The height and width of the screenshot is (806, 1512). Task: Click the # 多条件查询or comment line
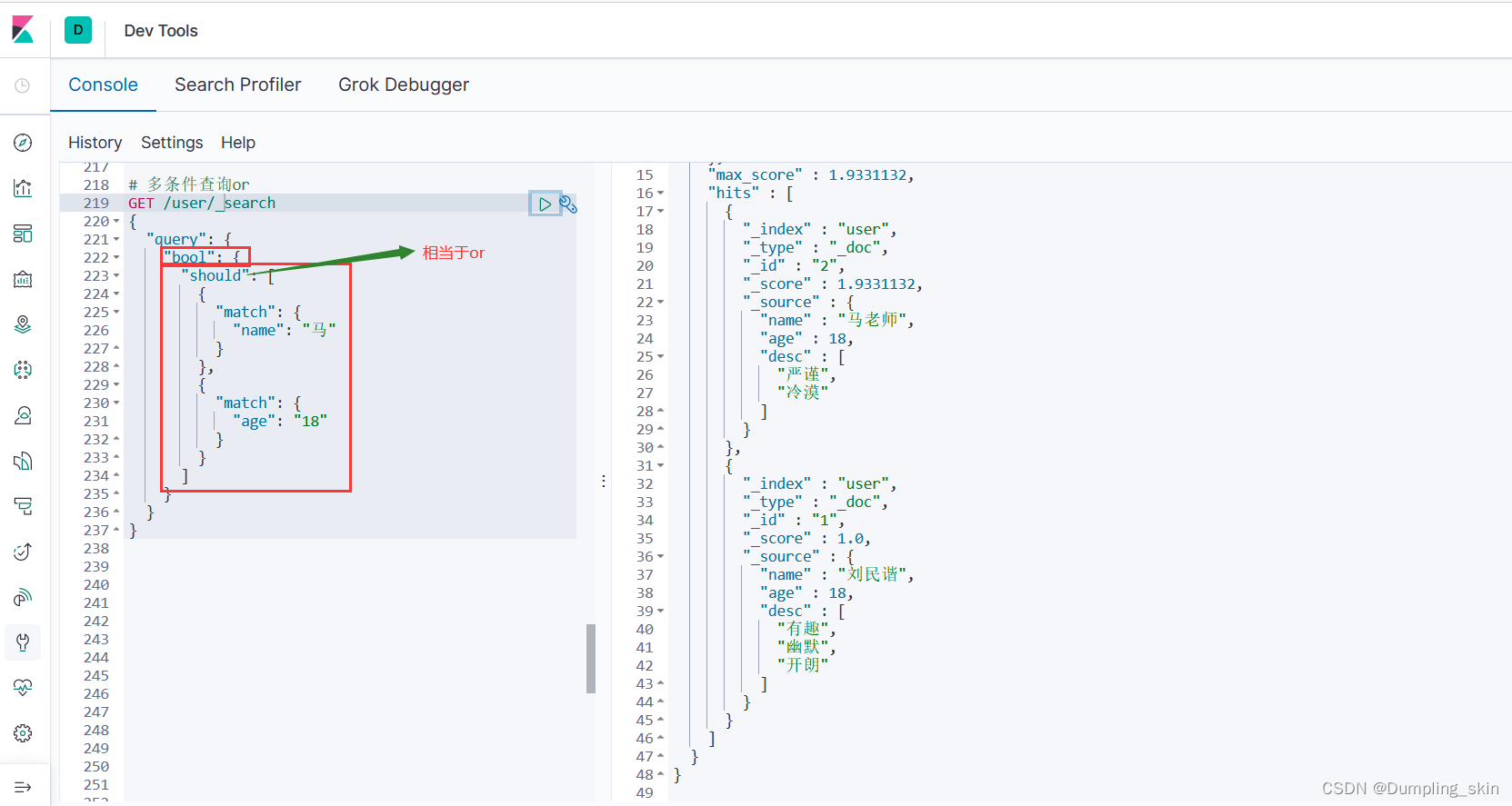189,184
